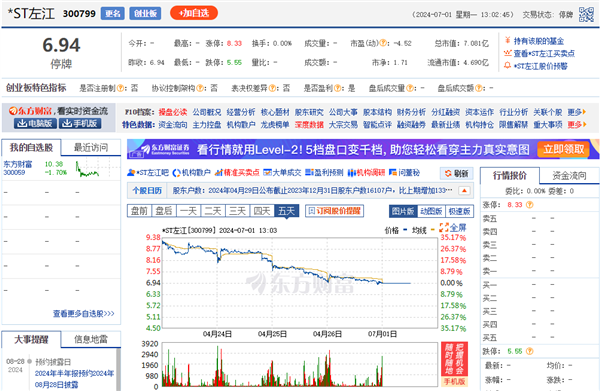
Task: Open the *ST左江吧 forum icon link
Action: pos(147,173)
